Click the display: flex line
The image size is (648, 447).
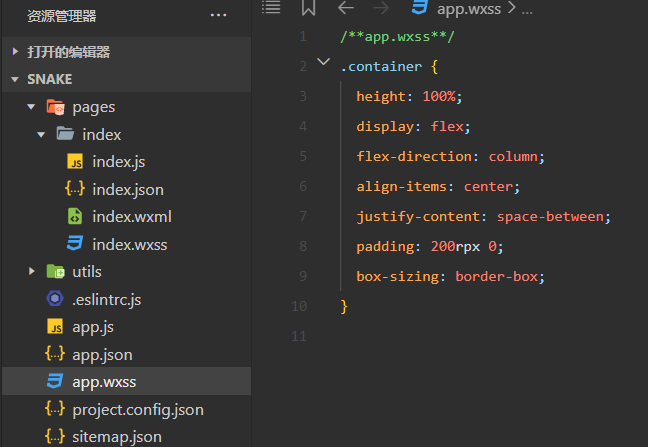tap(413, 126)
